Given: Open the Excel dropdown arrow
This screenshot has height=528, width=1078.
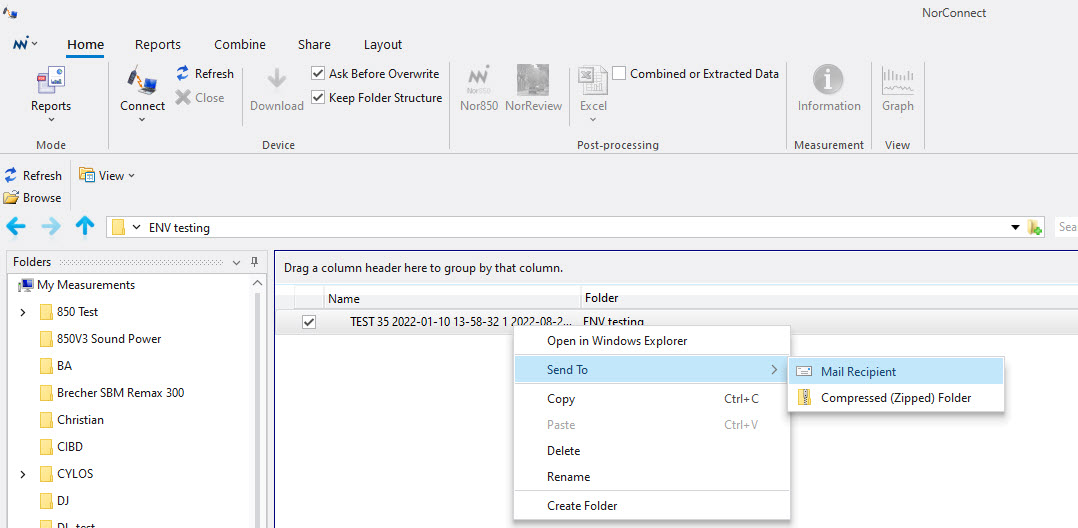Looking at the screenshot, I should click(593, 120).
